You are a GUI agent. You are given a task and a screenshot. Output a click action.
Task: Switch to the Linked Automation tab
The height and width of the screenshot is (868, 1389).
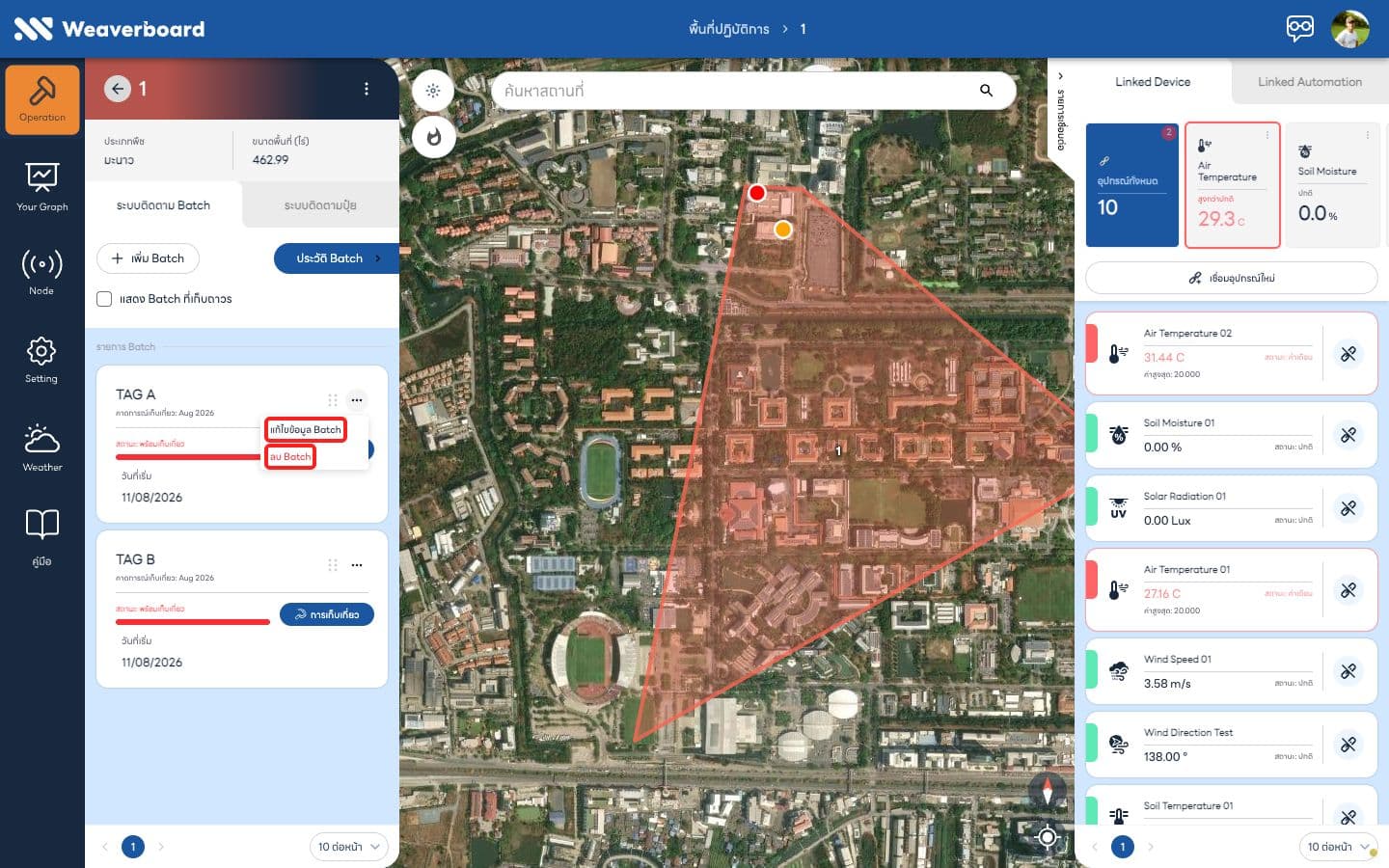point(1310,82)
